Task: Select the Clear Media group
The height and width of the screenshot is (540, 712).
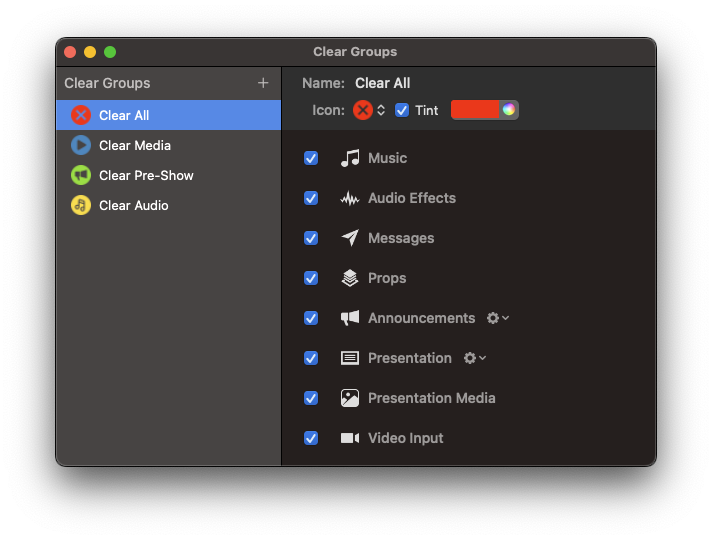Action: tap(168, 145)
